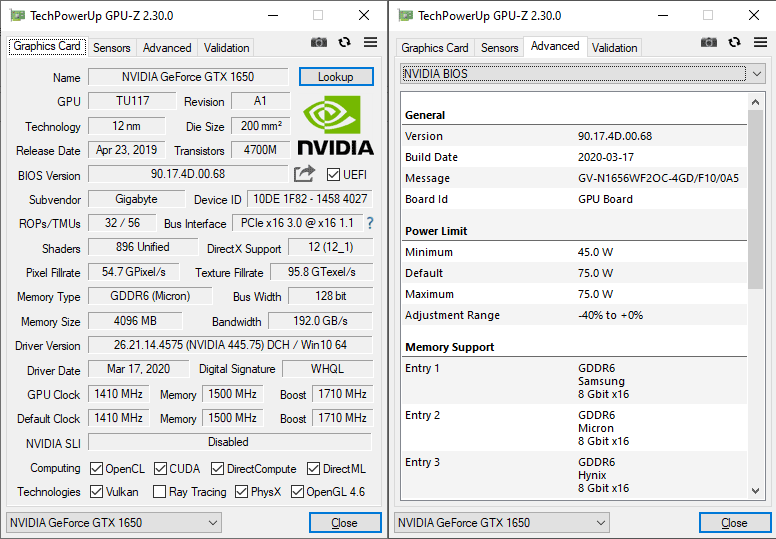The width and height of the screenshot is (776, 539).
Task: Toggle the CUDA checkbox
Action: [160, 468]
